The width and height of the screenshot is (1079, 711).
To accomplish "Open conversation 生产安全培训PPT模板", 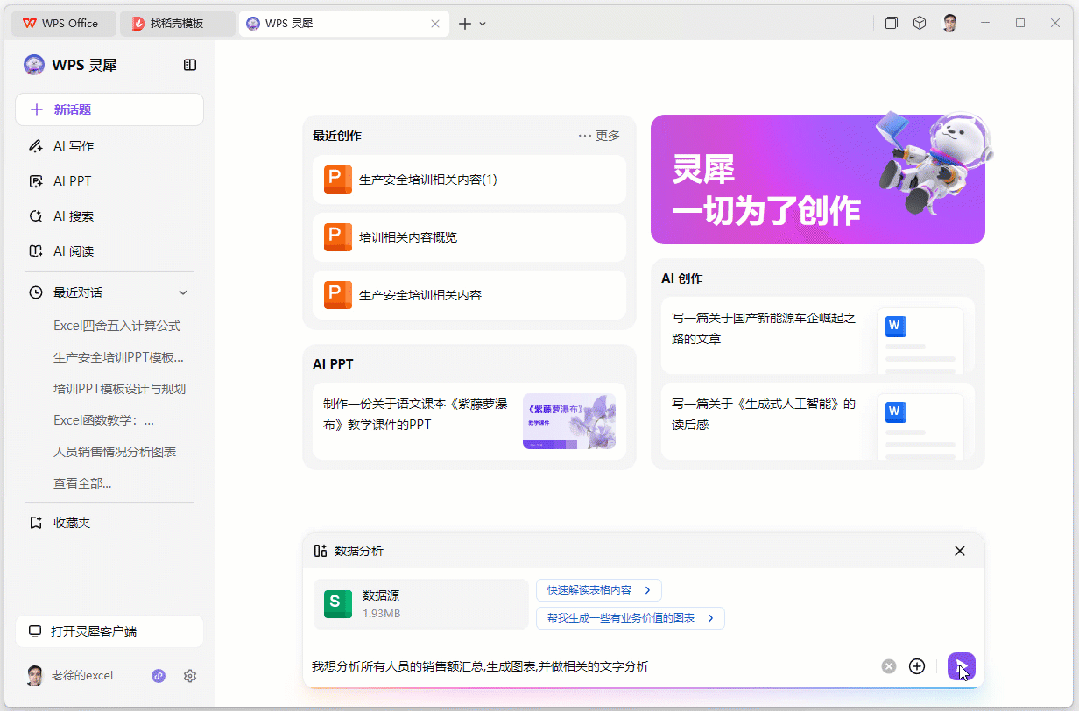I will 118,357.
